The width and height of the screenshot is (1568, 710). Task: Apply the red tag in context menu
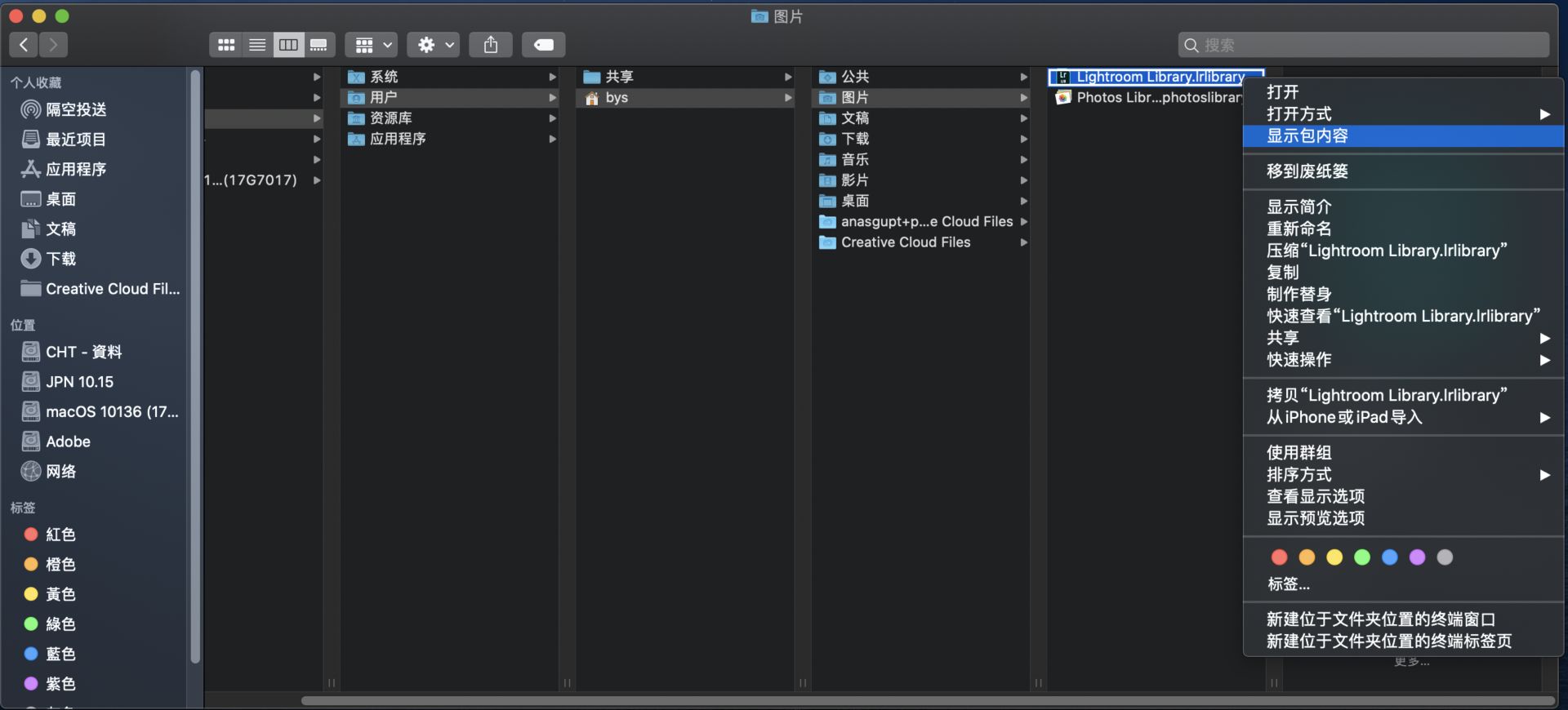click(1280, 557)
